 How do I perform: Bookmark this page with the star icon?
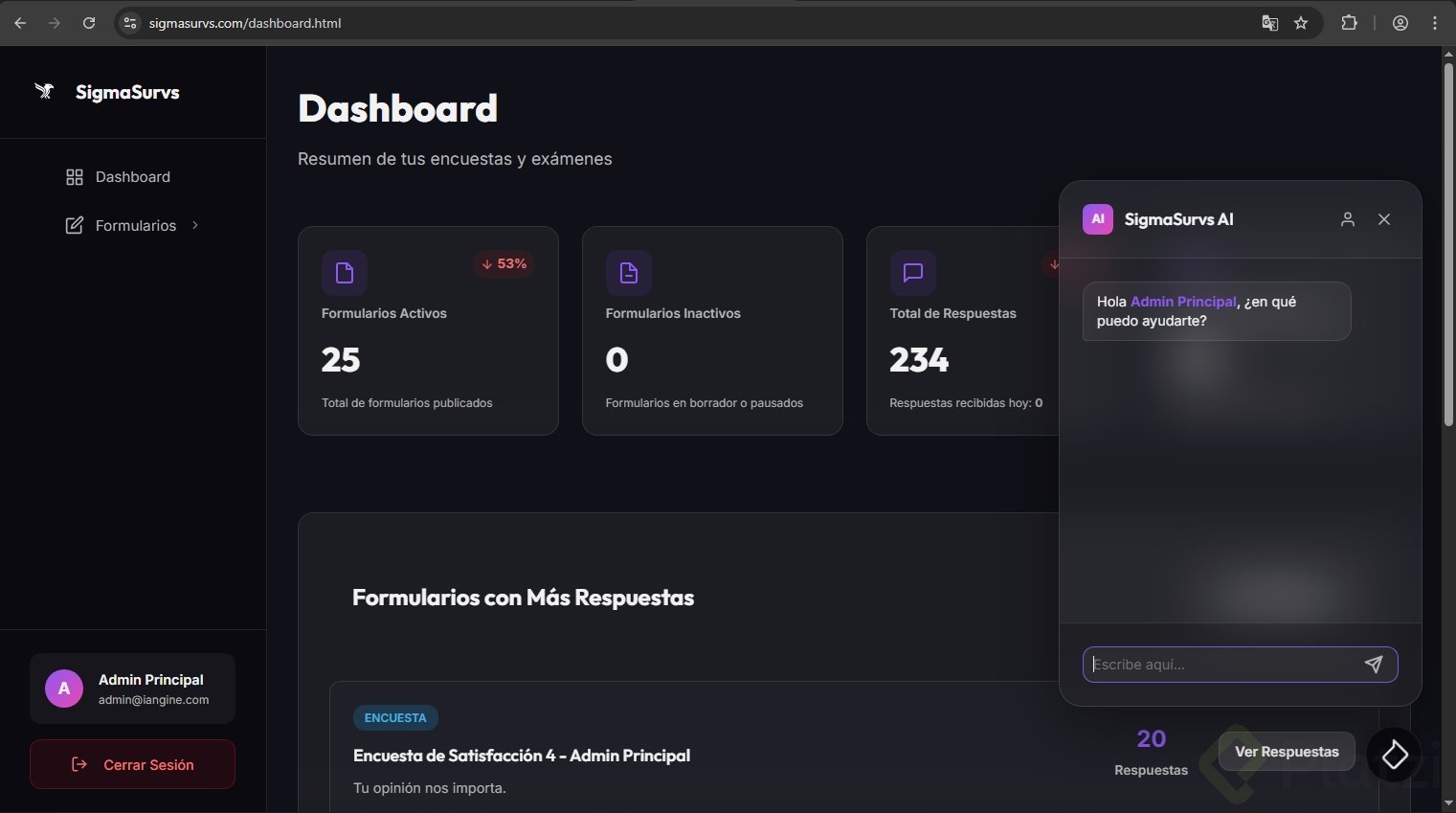tap(1301, 23)
